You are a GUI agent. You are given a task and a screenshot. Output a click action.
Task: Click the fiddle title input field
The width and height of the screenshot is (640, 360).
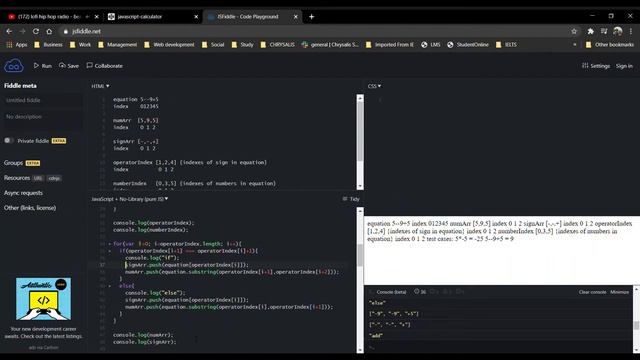pos(43,100)
